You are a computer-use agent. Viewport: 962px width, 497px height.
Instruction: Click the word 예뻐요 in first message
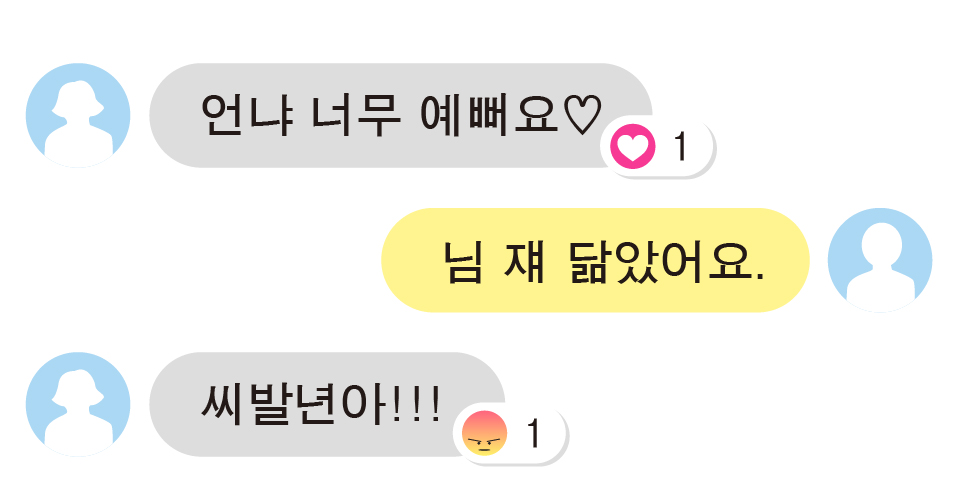tap(490, 115)
